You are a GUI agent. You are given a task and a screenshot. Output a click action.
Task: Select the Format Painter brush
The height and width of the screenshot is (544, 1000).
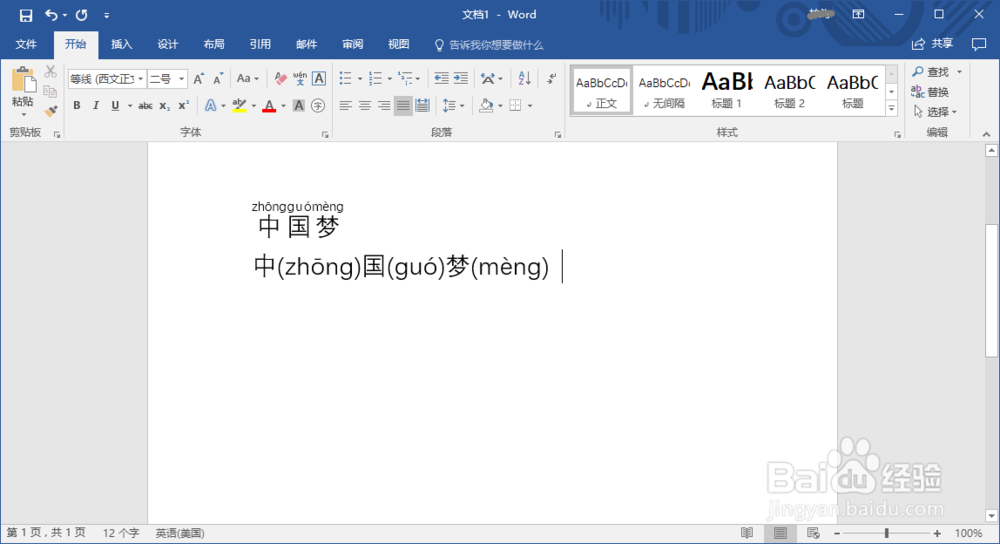coord(50,111)
